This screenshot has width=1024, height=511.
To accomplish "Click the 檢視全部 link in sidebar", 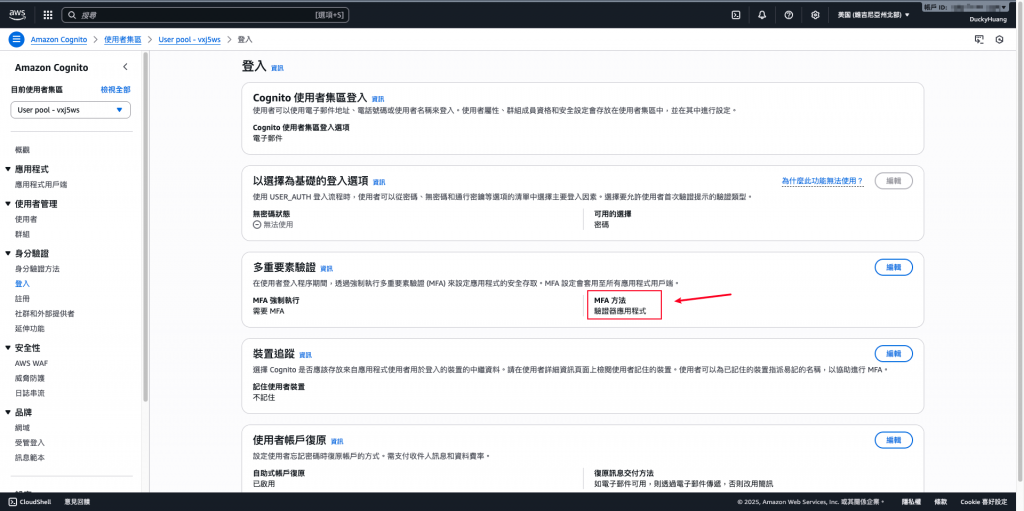I will (116, 90).
